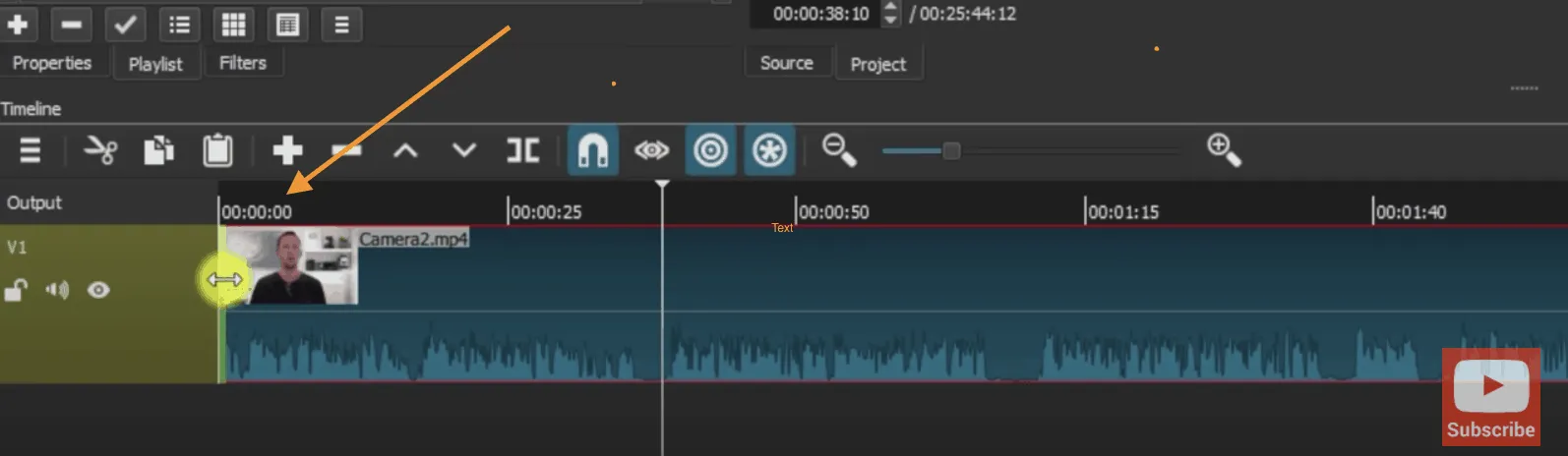Zoom in the timeline with magnifier plus
The image size is (1568, 456).
pyautogui.click(x=1224, y=149)
